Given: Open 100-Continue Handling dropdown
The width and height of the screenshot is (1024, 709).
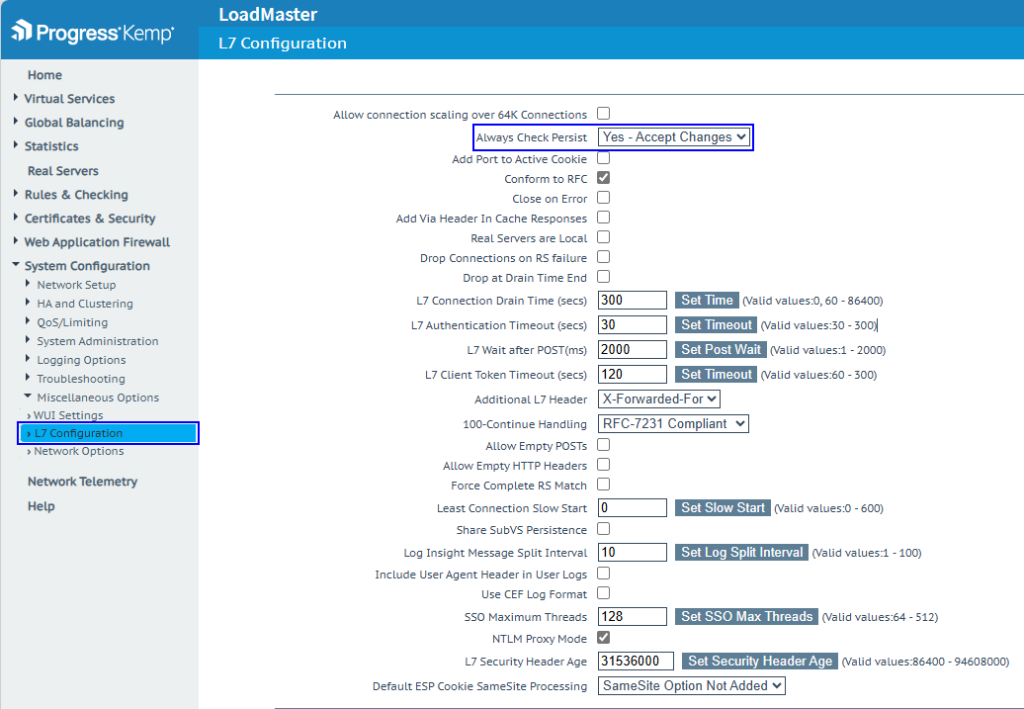Looking at the screenshot, I should 673,424.
